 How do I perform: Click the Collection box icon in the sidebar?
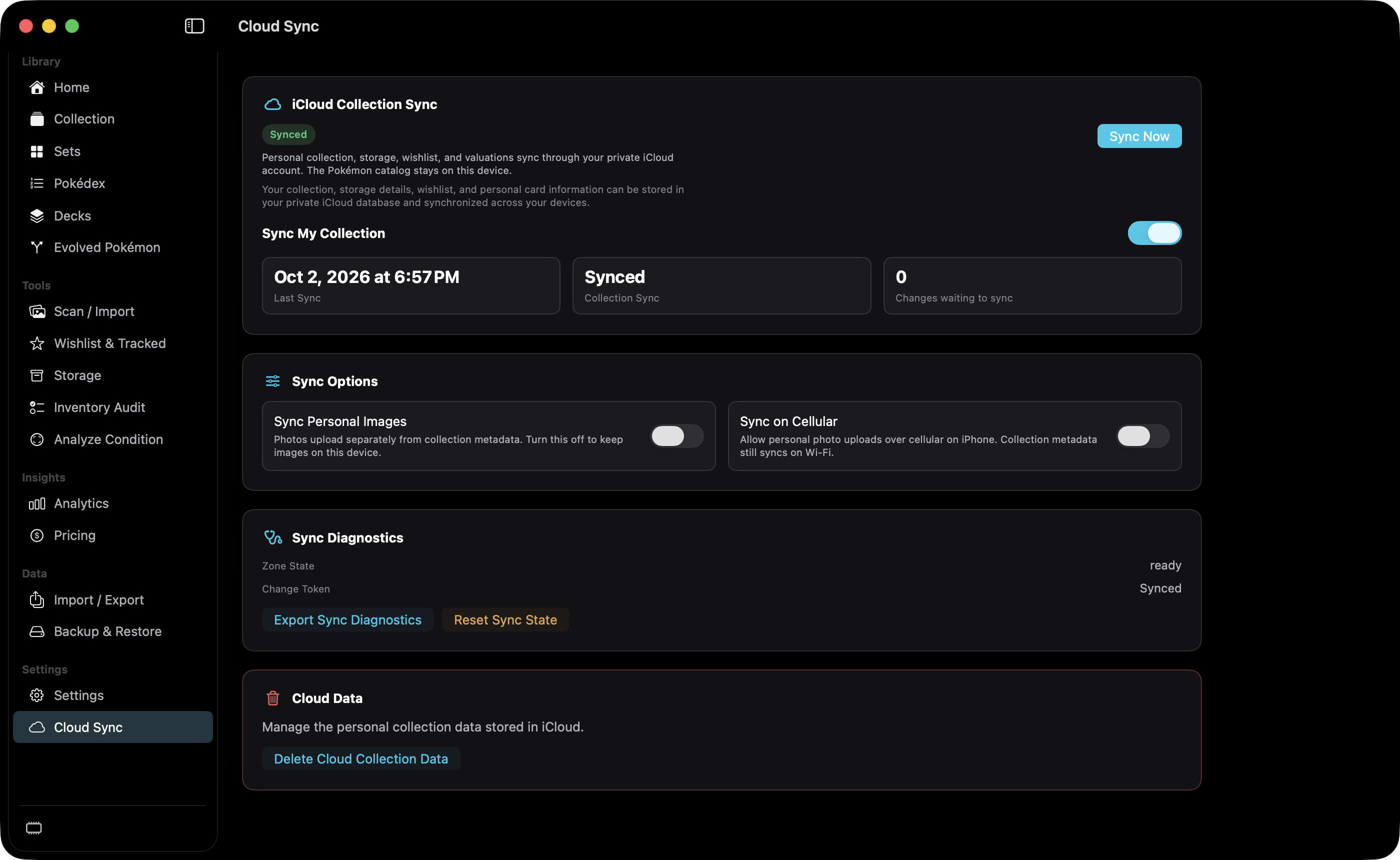pos(37,119)
